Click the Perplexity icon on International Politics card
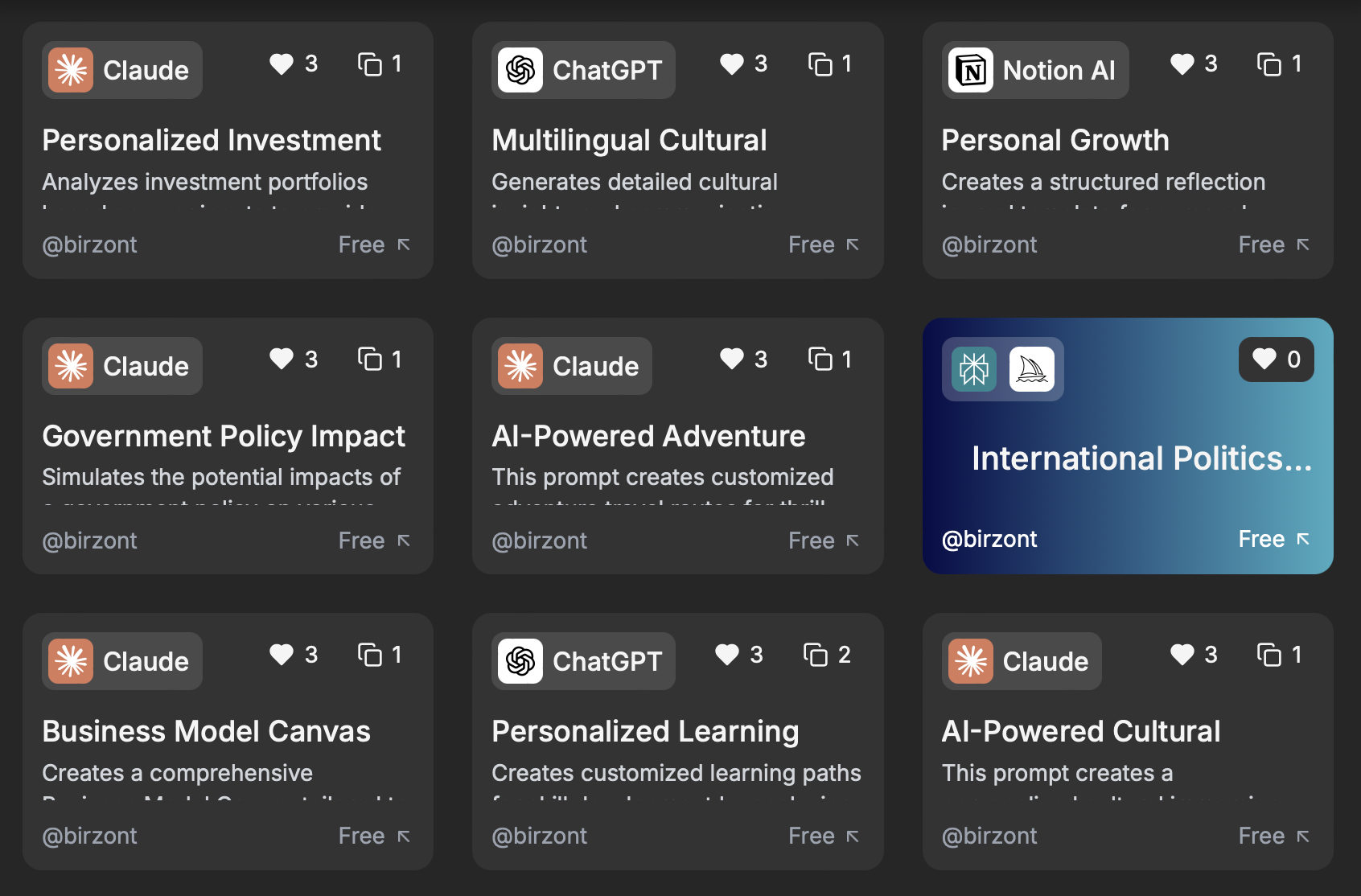The height and width of the screenshot is (896, 1361). (x=973, y=369)
